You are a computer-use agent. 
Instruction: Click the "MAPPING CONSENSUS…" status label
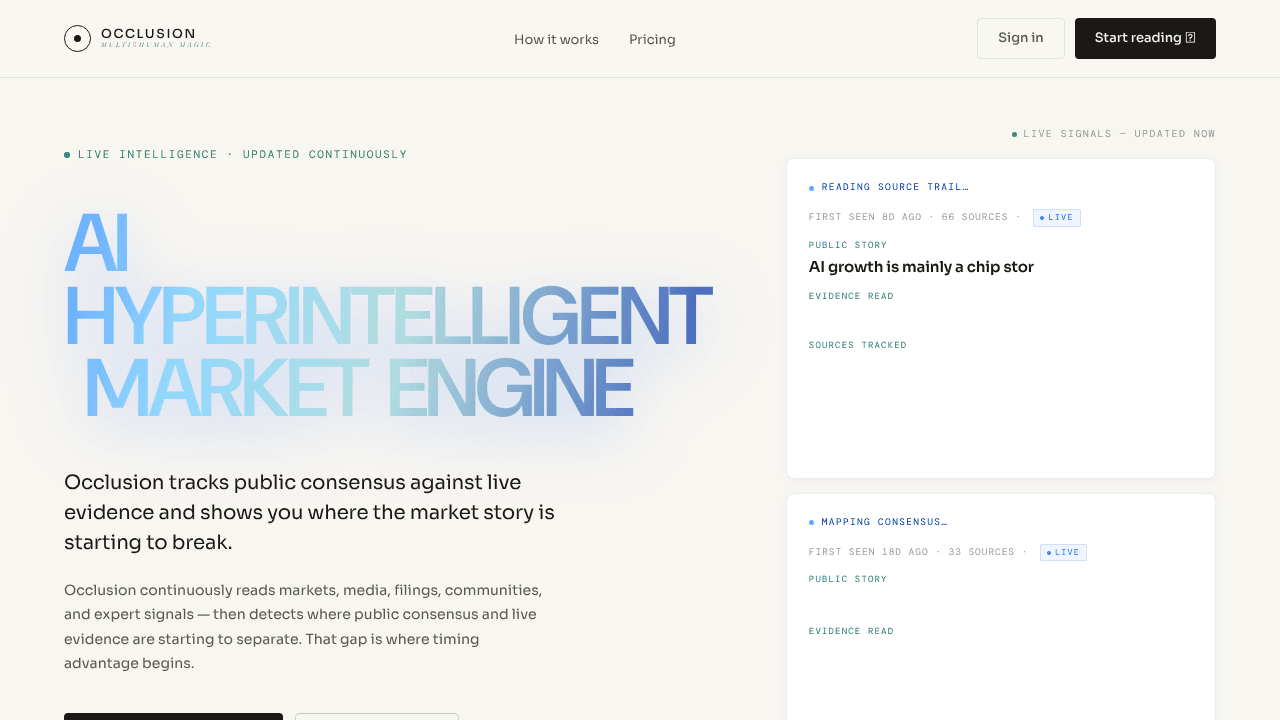884,522
